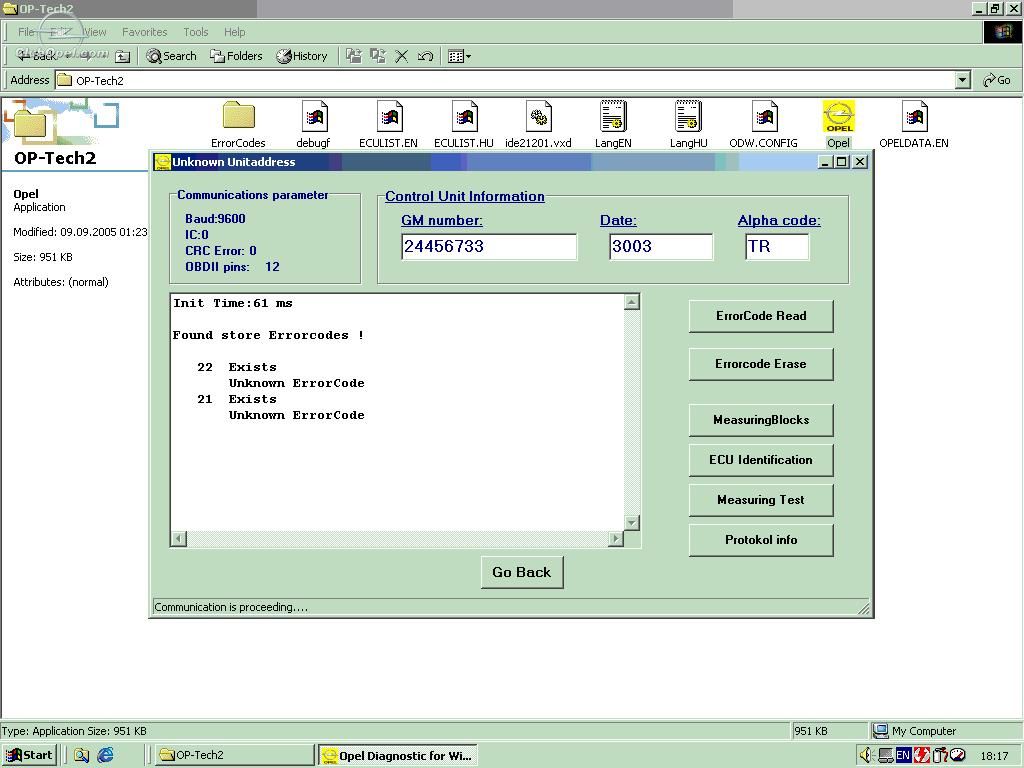This screenshot has width=1024, height=768.
Task: Select the Opel application icon
Action: (839, 125)
